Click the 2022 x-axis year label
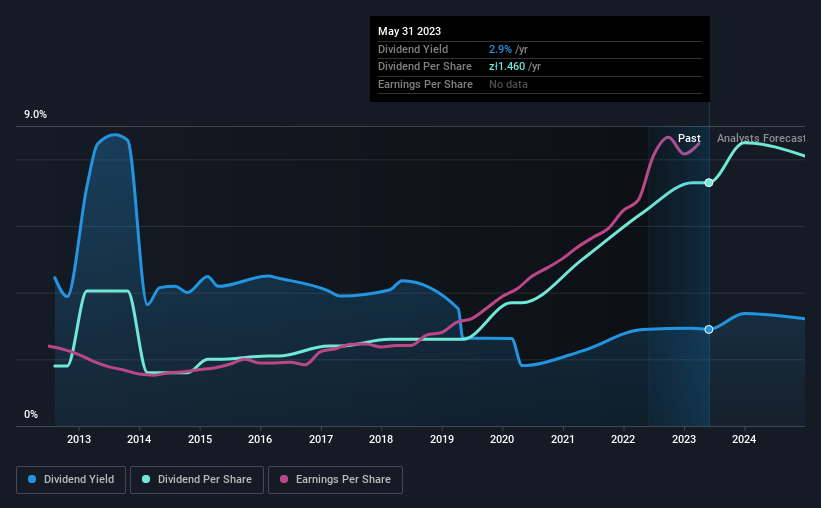Viewport: 821px width, 508px height. click(x=623, y=440)
